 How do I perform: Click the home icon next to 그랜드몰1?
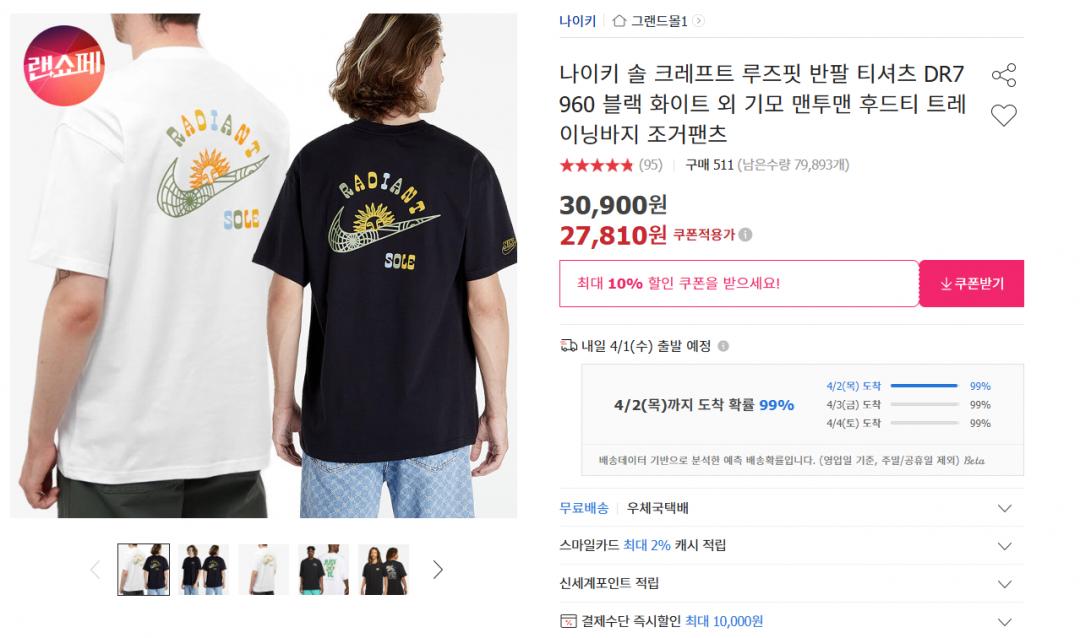tap(619, 19)
